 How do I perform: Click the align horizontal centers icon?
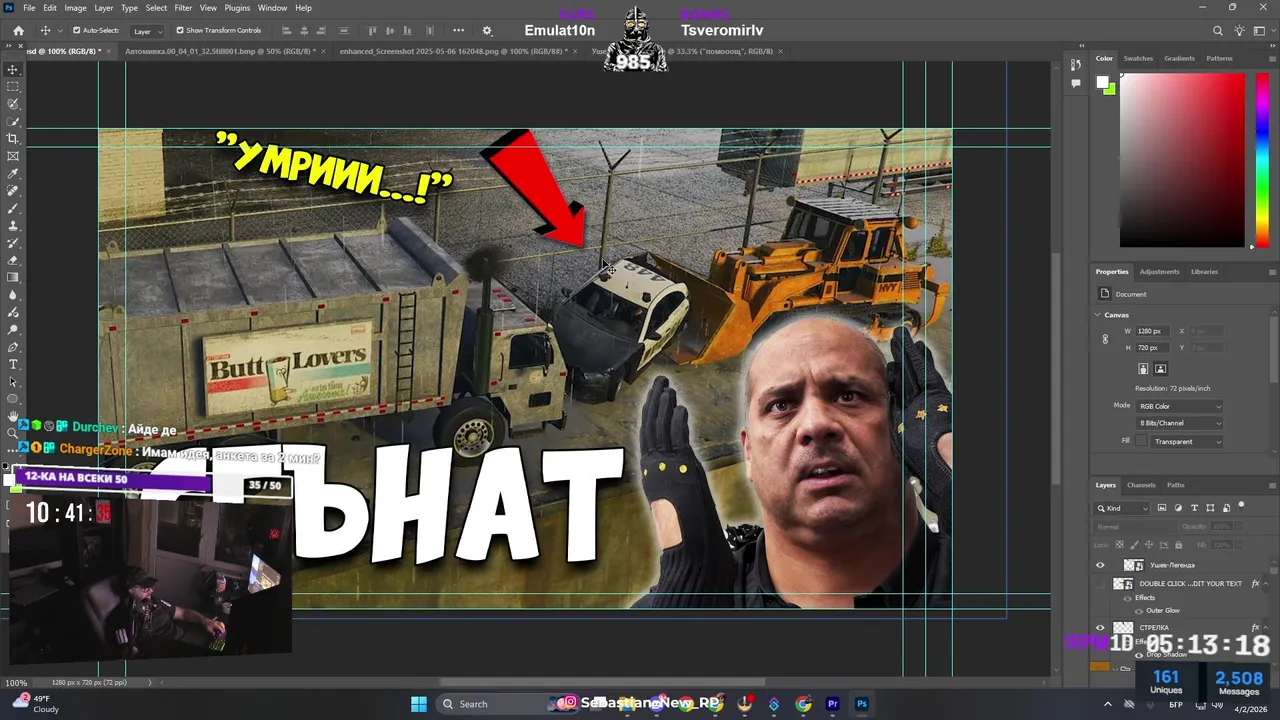pos(306,31)
